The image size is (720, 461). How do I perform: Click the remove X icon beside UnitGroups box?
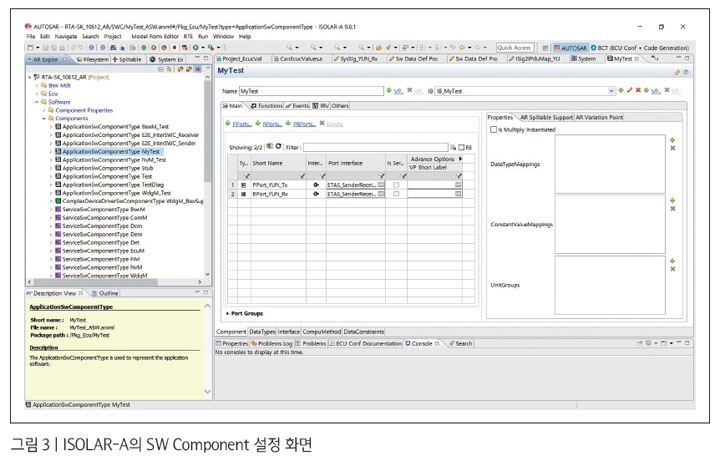pos(673,269)
